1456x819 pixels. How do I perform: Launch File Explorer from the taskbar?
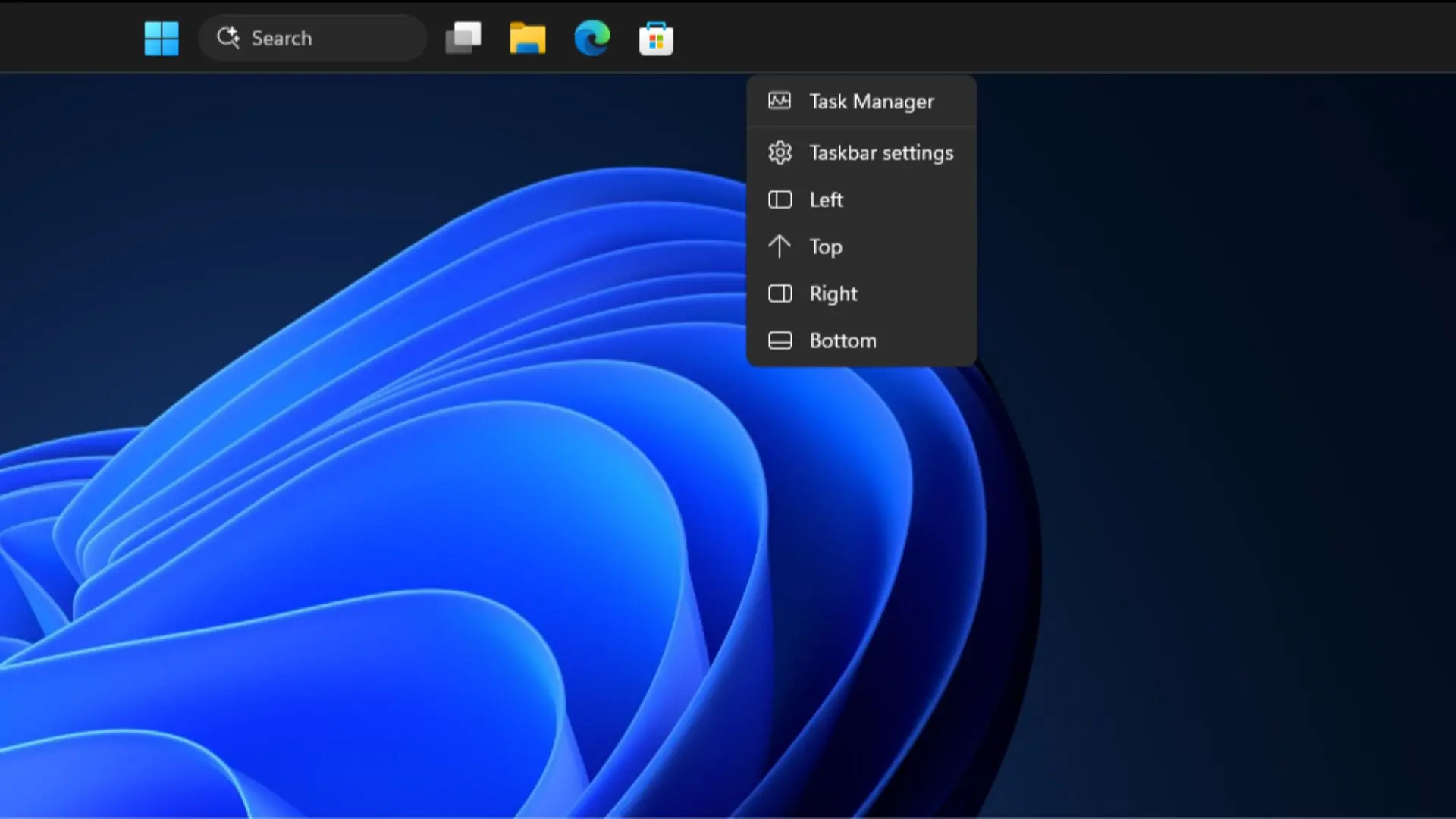(528, 38)
